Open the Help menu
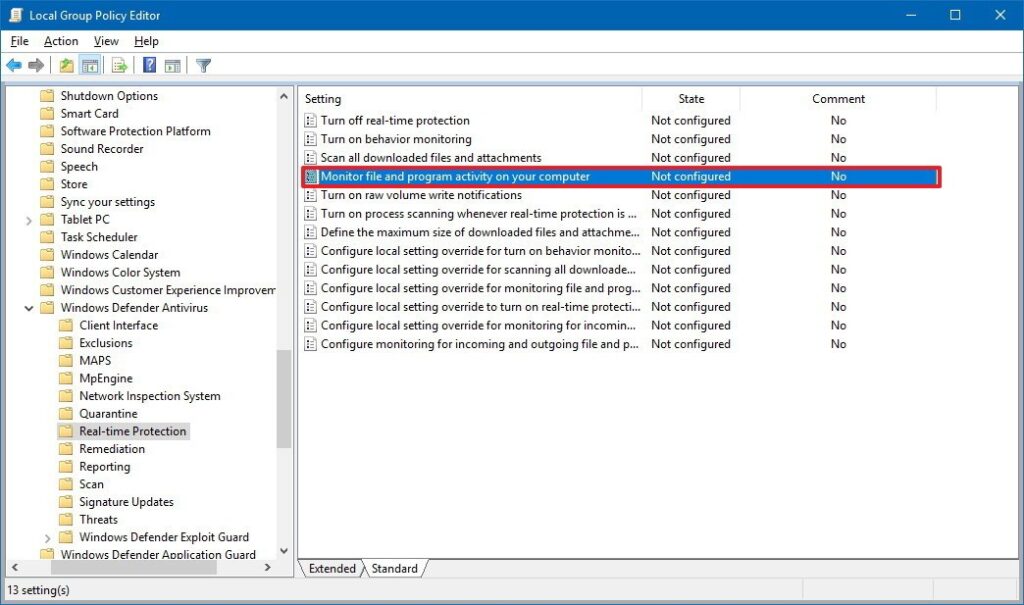 (x=146, y=41)
